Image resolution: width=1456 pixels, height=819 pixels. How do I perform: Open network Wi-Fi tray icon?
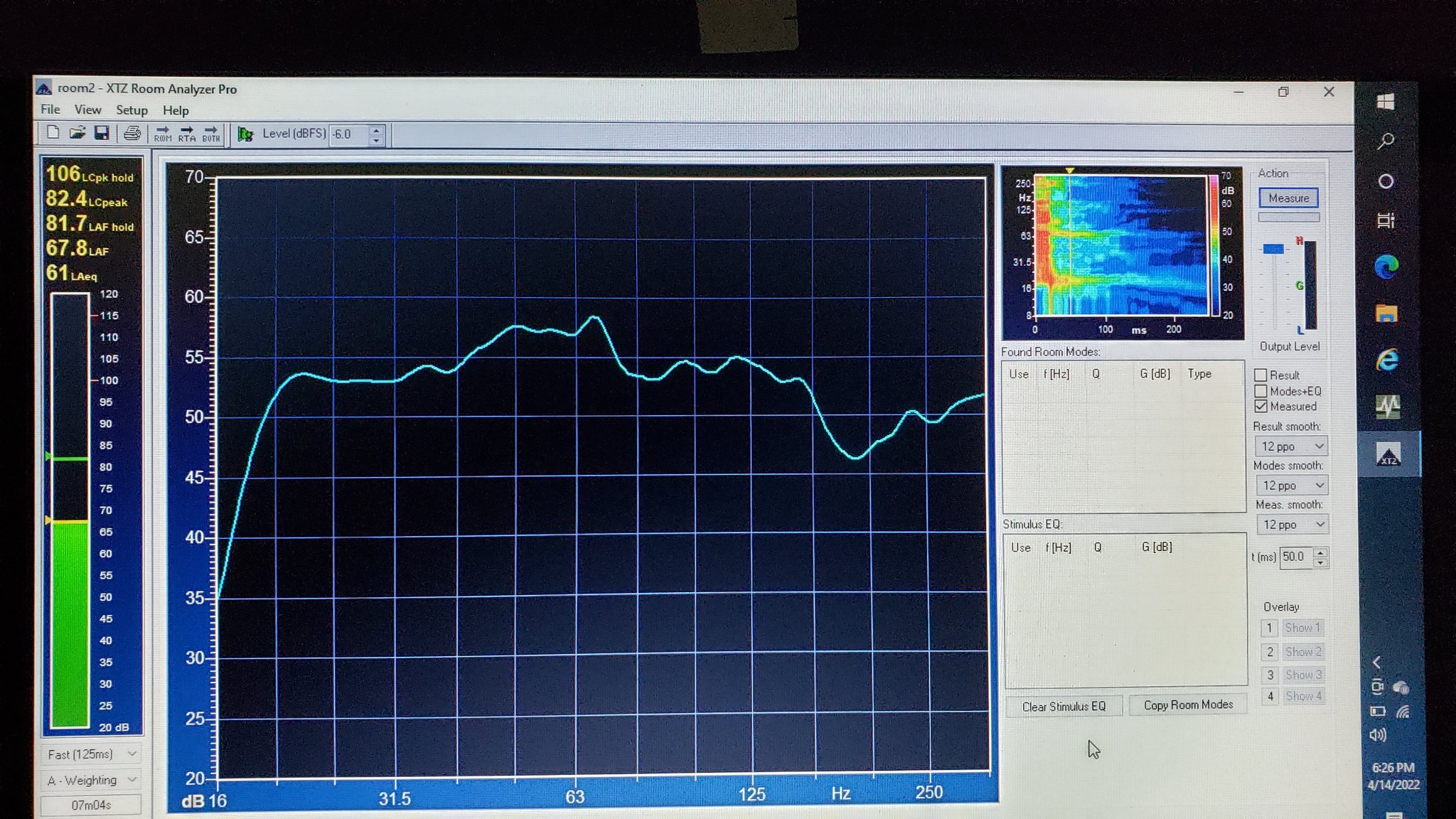tap(1402, 712)
